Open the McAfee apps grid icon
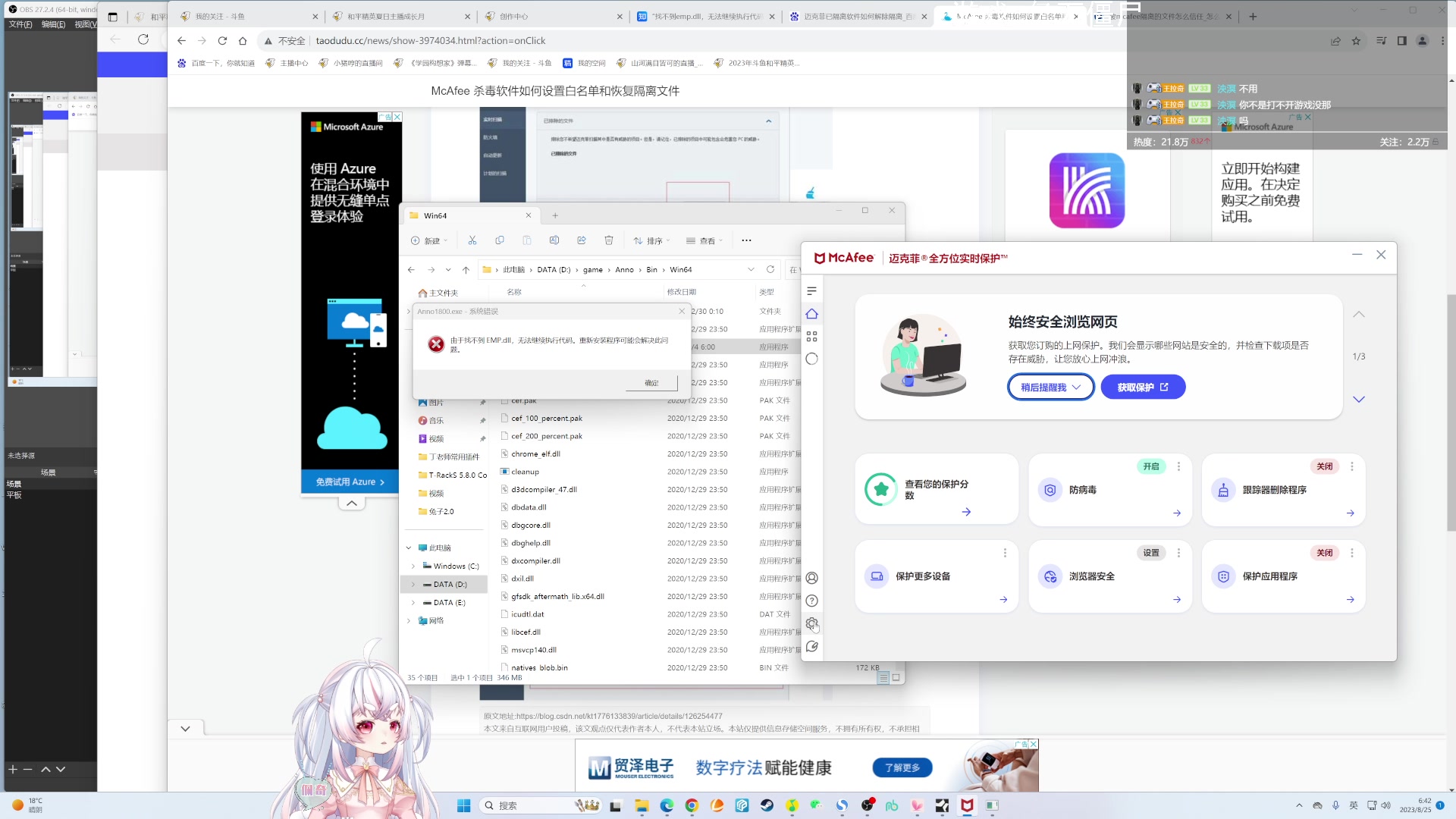The image size is (1456, 819). click(x=812, y=336)
